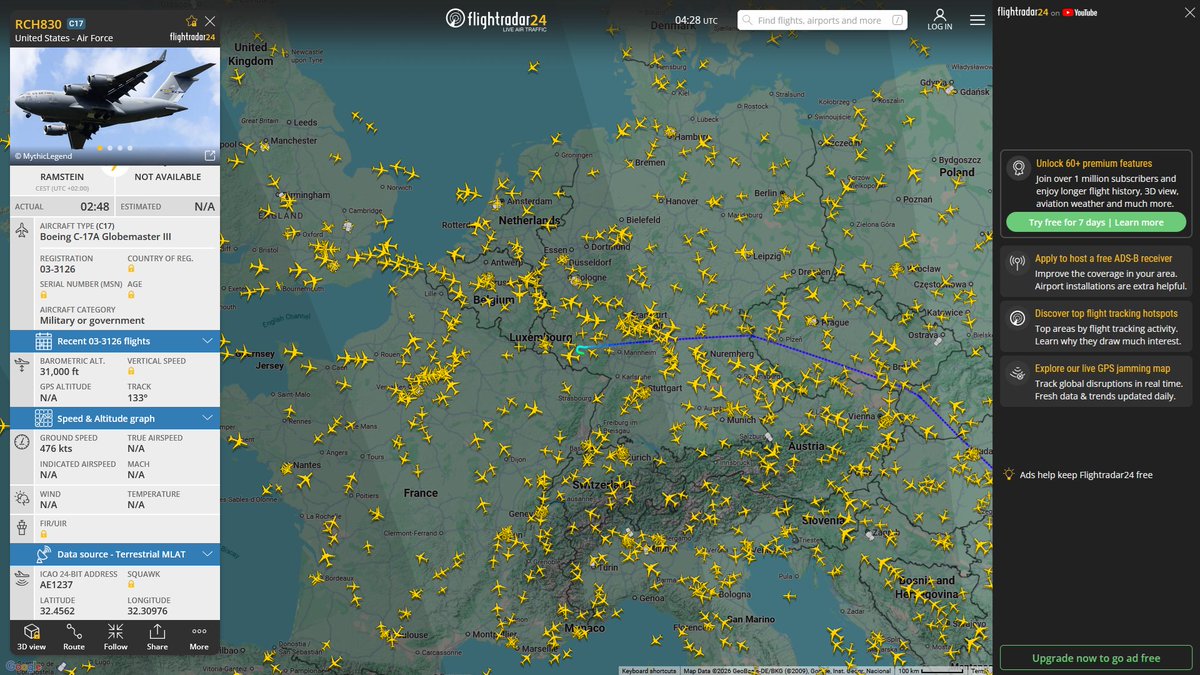Screen dimensions: 1200x675
Task: Open 3D view of the flight
Action: (31, 637)
